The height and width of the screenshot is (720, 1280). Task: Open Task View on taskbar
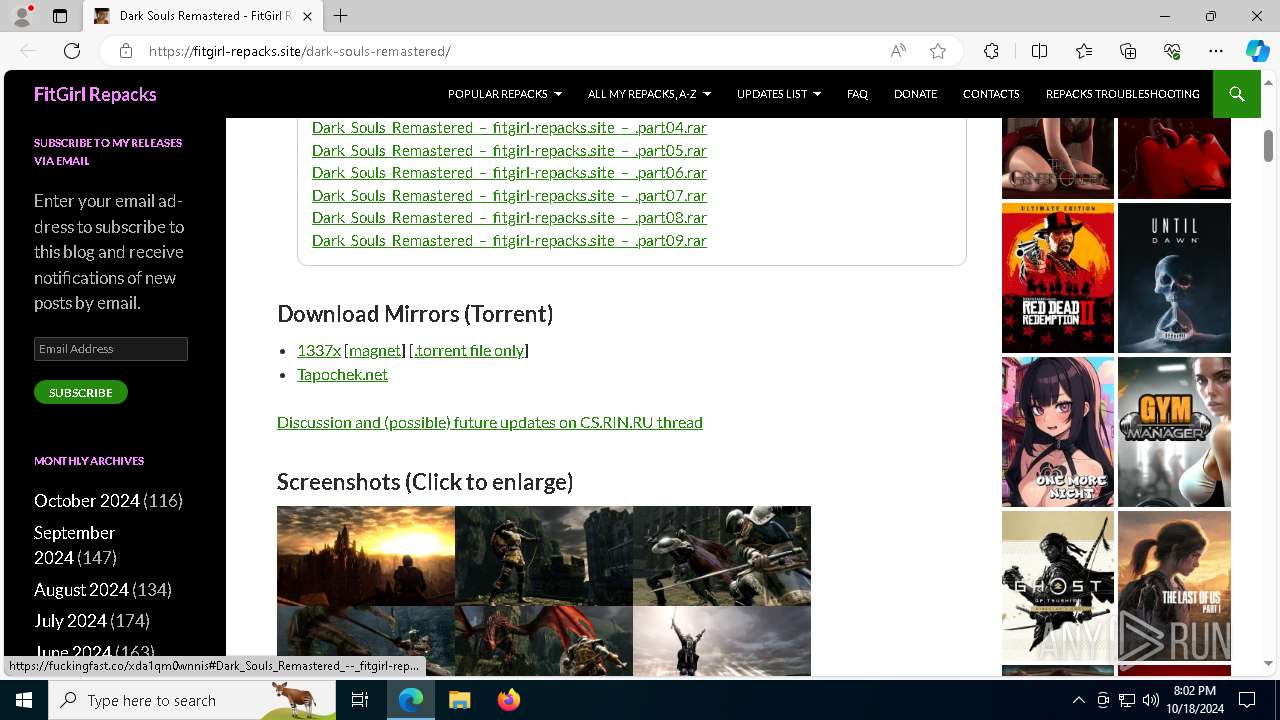pyautogui.click(x=361, y=700)
